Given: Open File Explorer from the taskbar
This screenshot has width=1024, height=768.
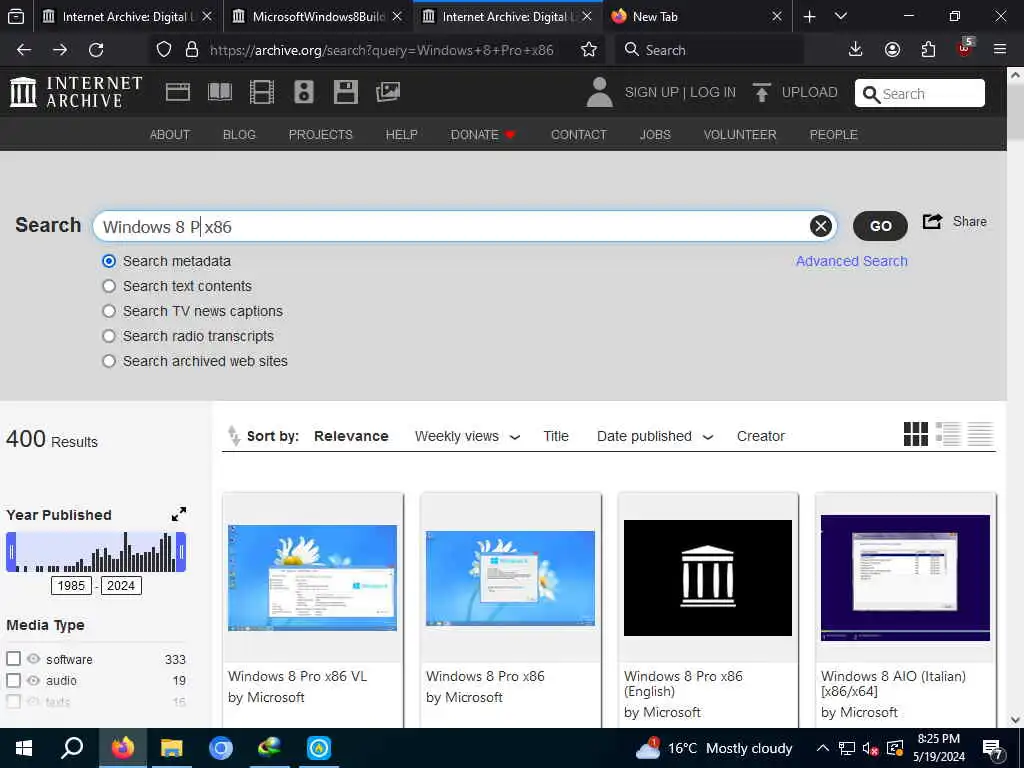Looking at the screenshot, I should pyautogui.click(x=172, y=748).
